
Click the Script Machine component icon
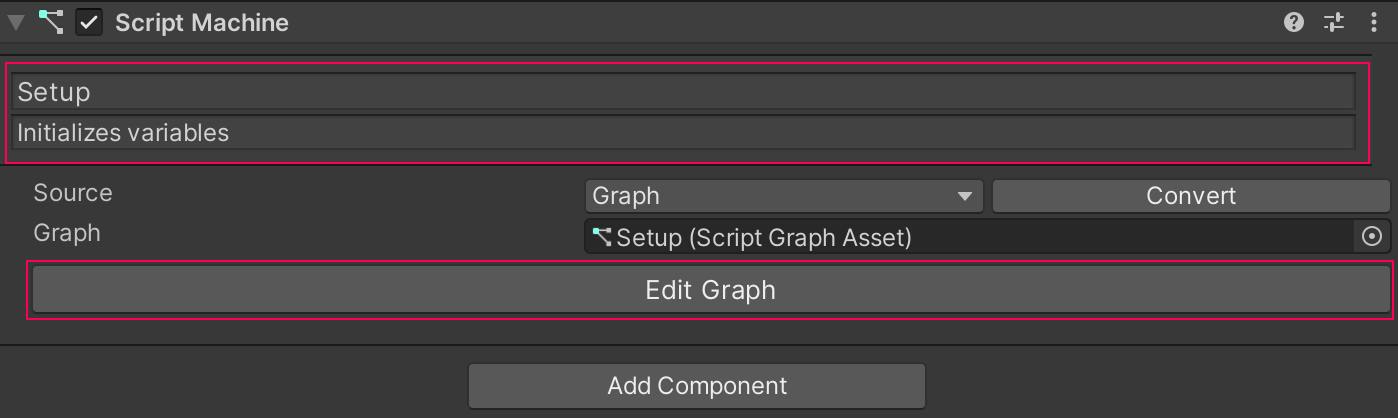click(x=51, y=23)
